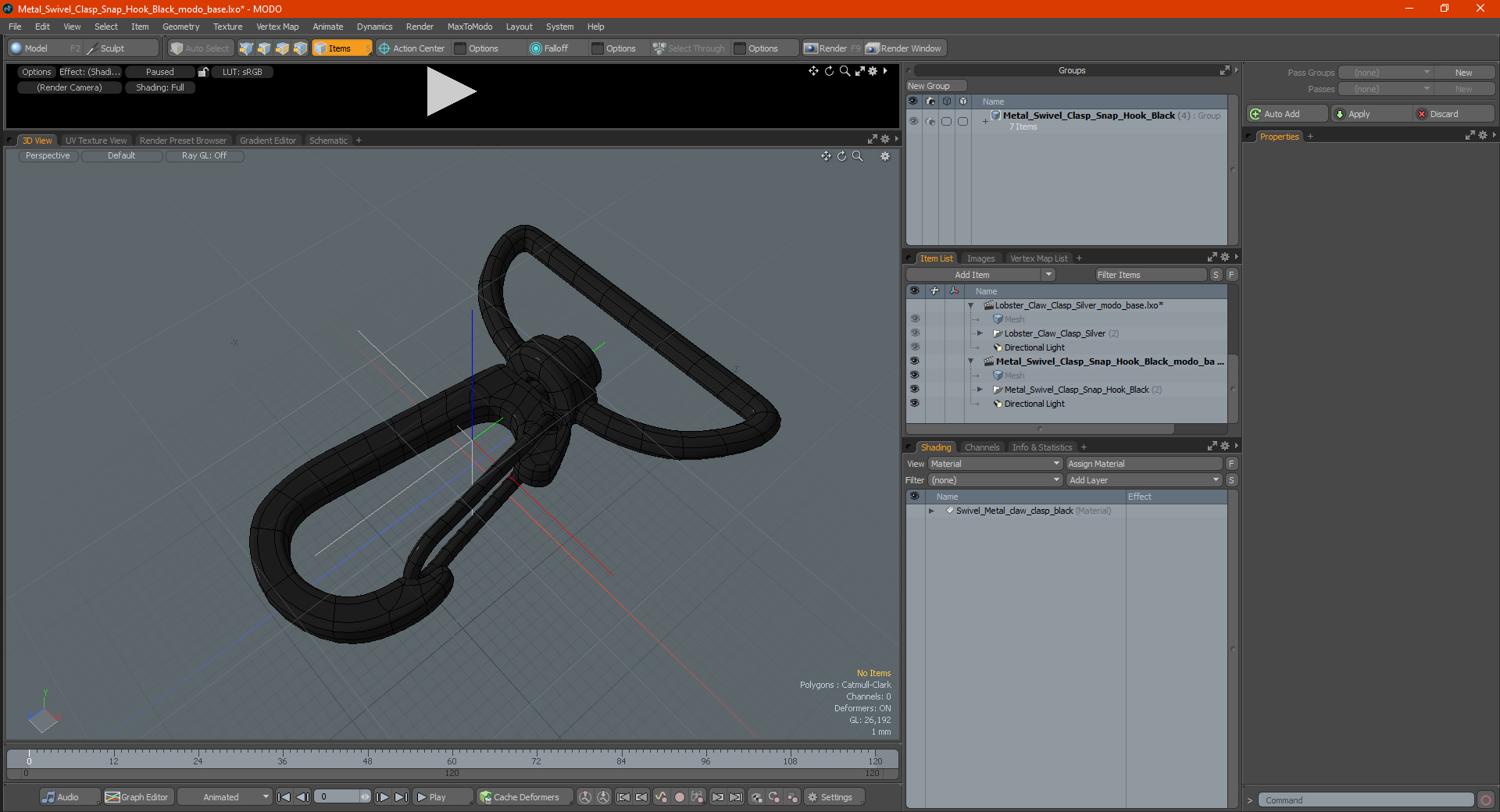1500x812 pixels.
Task: Step to next frame
Action: [x=383, y=797]
